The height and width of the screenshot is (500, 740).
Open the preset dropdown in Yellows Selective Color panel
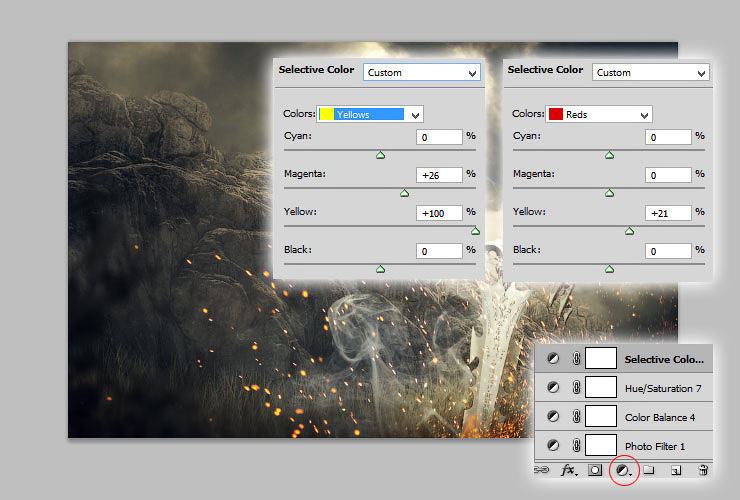click(x=422, y=72)
